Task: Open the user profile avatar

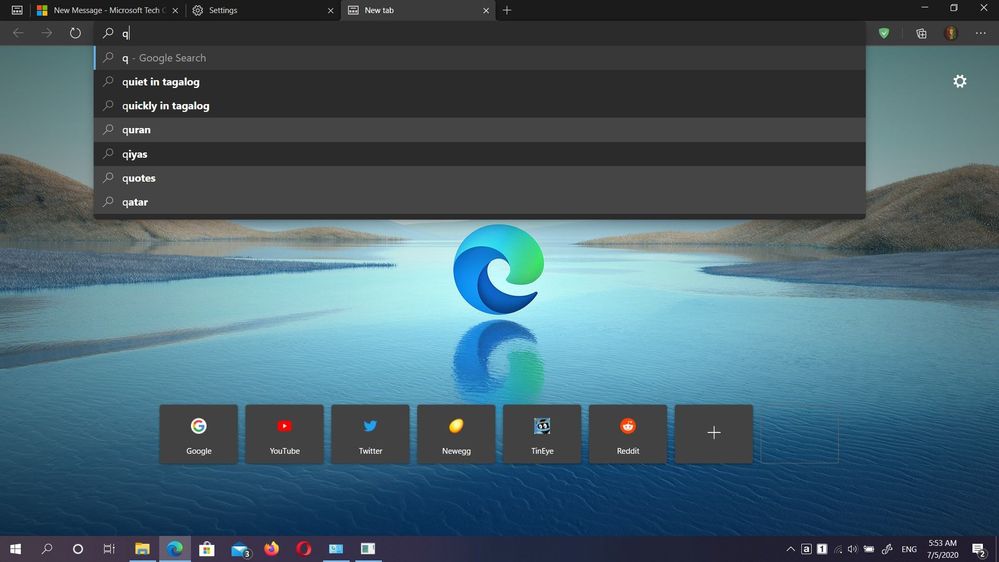Action: click(x=951, y=33)
